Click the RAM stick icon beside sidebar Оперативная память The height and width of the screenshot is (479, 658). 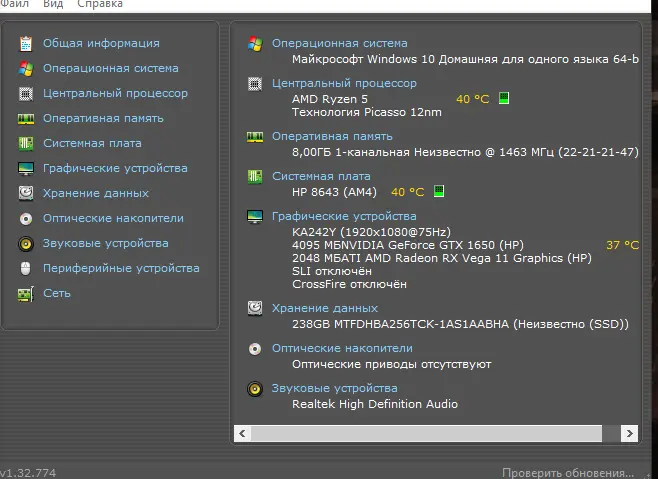[26, 119]
